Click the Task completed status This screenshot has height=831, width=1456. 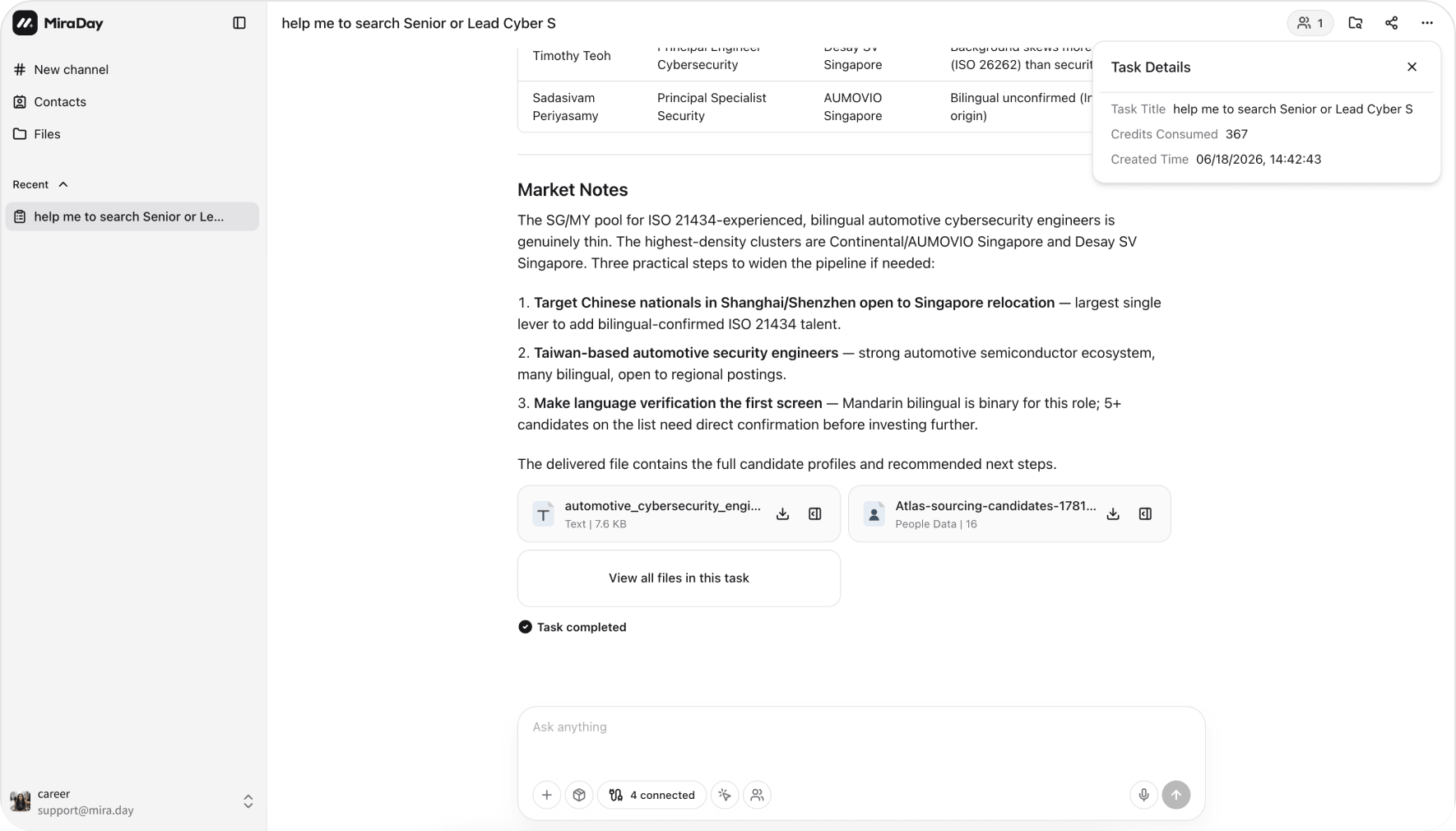[572, 627]
